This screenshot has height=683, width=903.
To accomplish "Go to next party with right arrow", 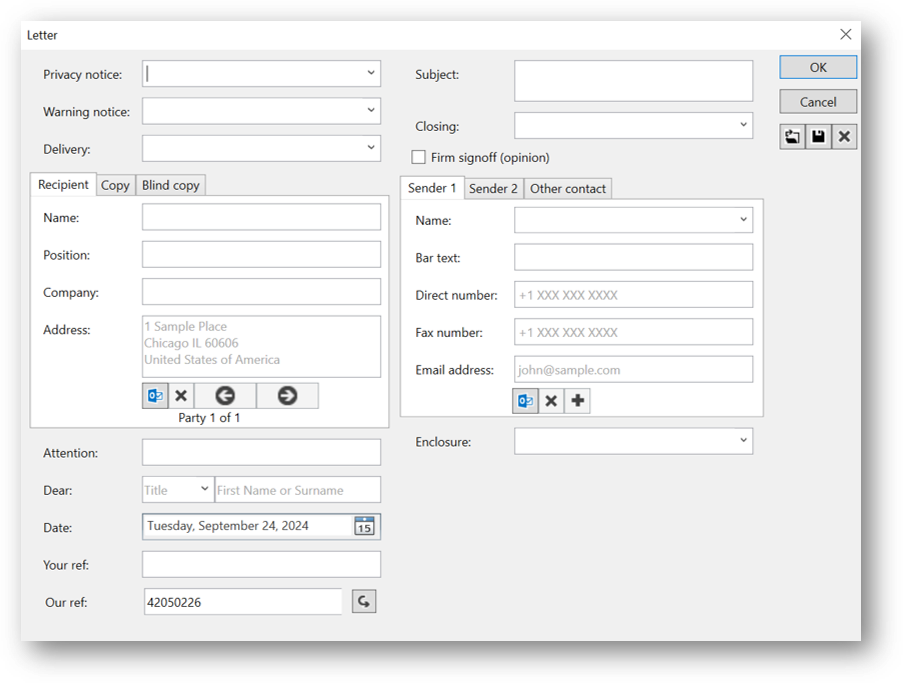I will click(x=287, y=396).
